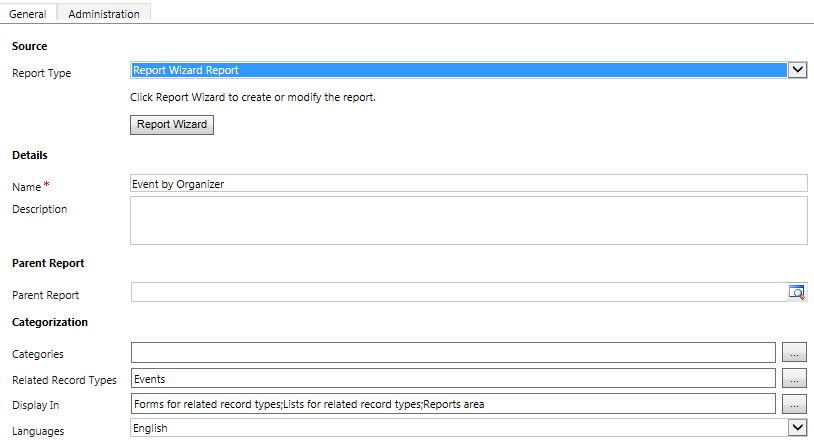The image size is (814, 447).
Task: Select the Related Record Types Events field
Action: click(x=453, y=379)
